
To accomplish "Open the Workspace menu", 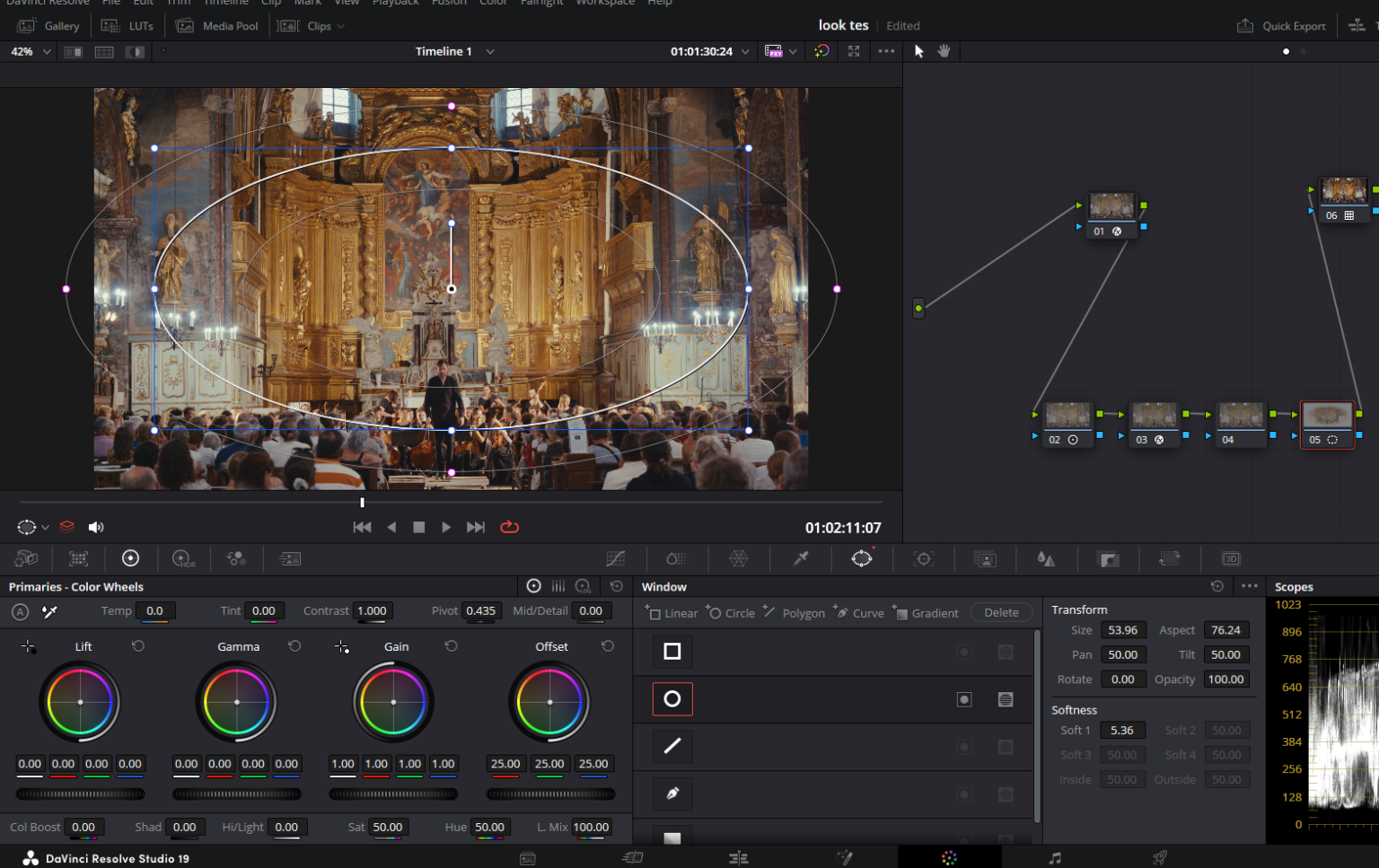I will click(605, 3).
